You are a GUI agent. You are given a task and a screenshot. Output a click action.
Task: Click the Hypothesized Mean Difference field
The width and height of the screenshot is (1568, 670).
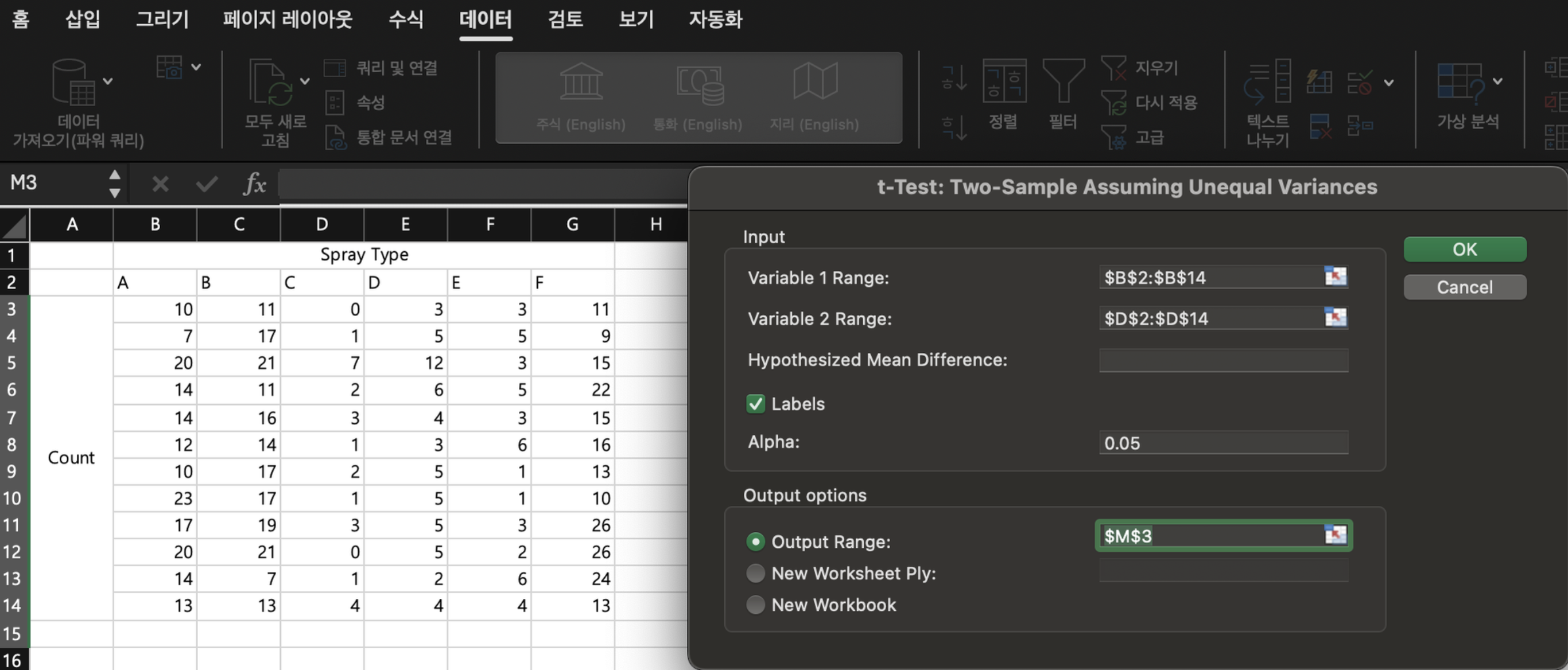(1223, 360)
